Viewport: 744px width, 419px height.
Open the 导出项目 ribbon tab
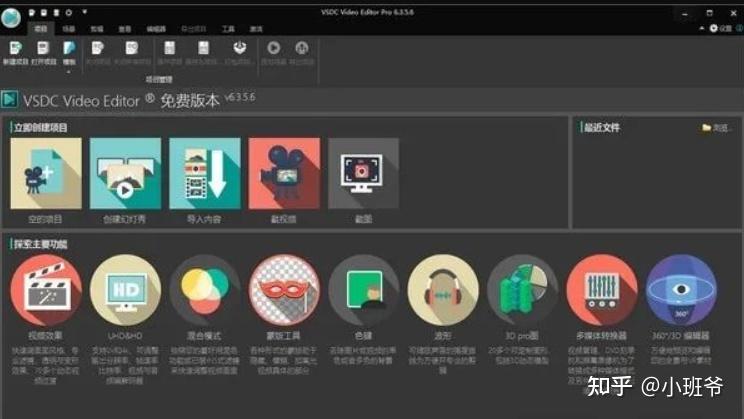[x=194, y=29]
